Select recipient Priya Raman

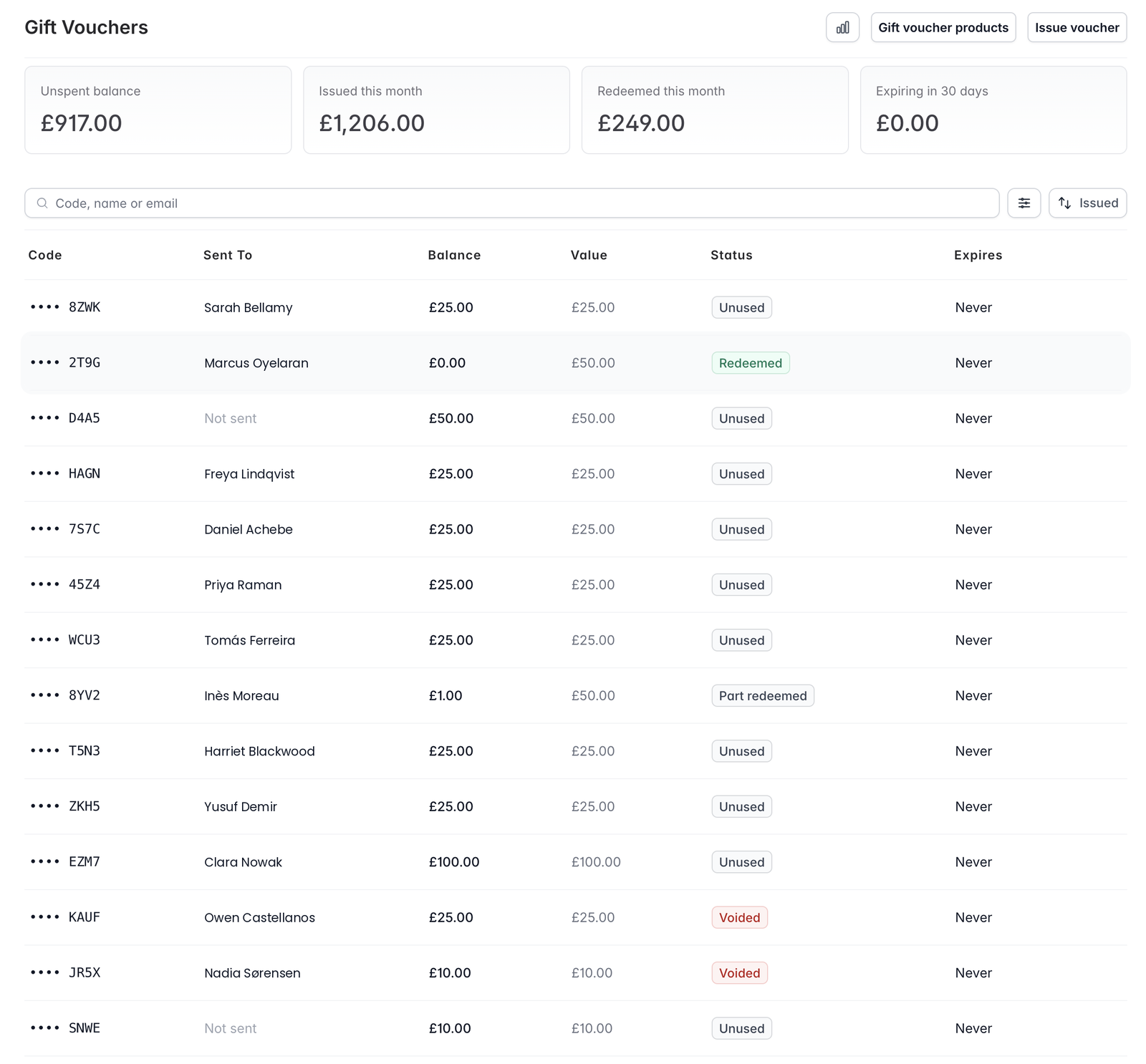tap(243, 585)
